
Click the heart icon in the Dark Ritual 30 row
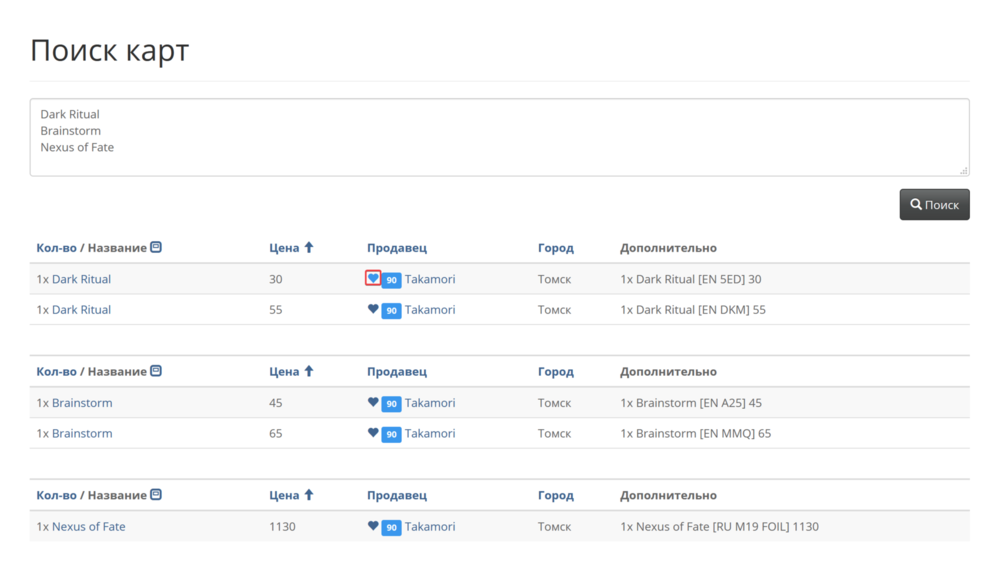373,279
